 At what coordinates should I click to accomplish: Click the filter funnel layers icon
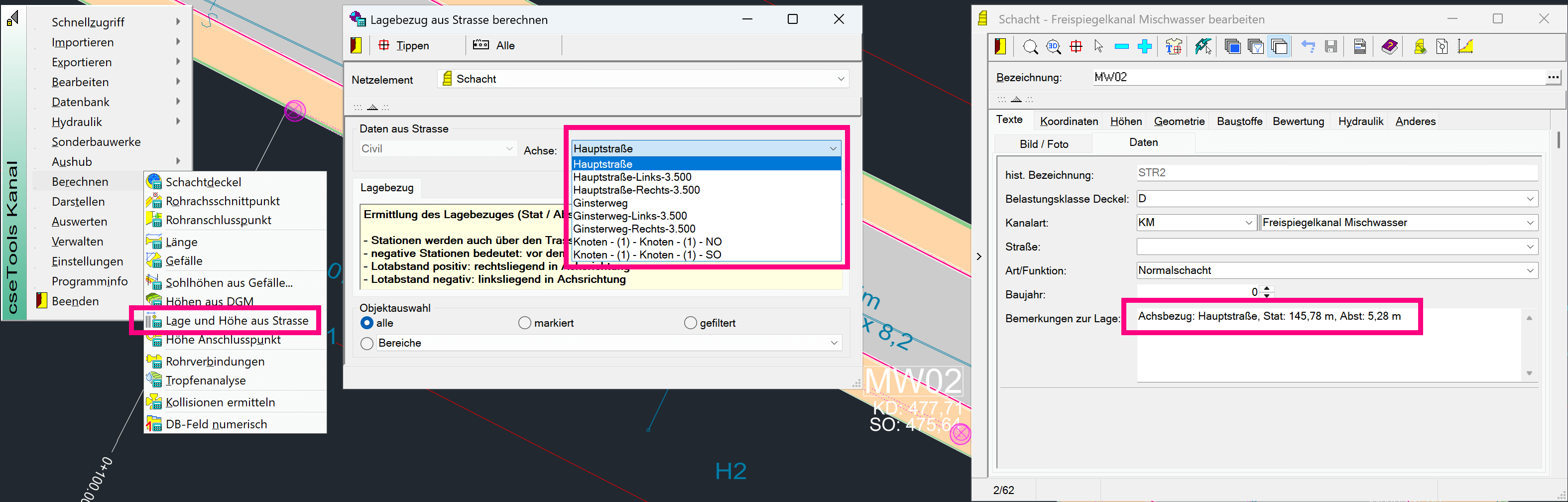point(1255,47)
